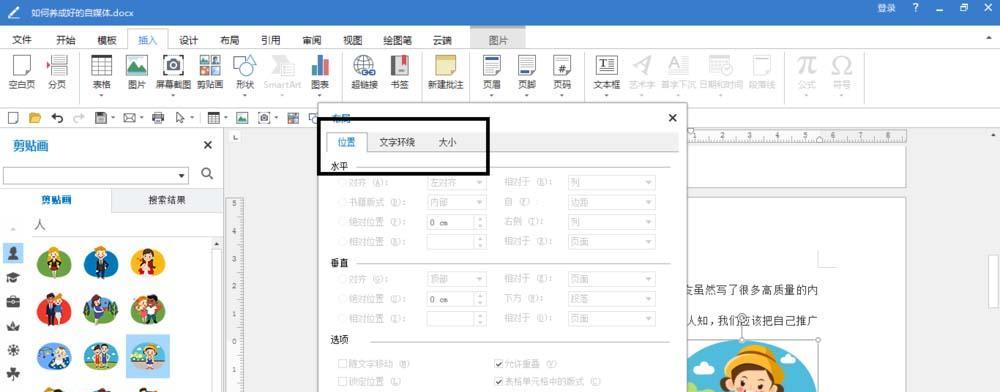Viewport: 1000px width, 392px height.
Task: Open the 边距 (margin) dropdown
Action: (612, 203)
